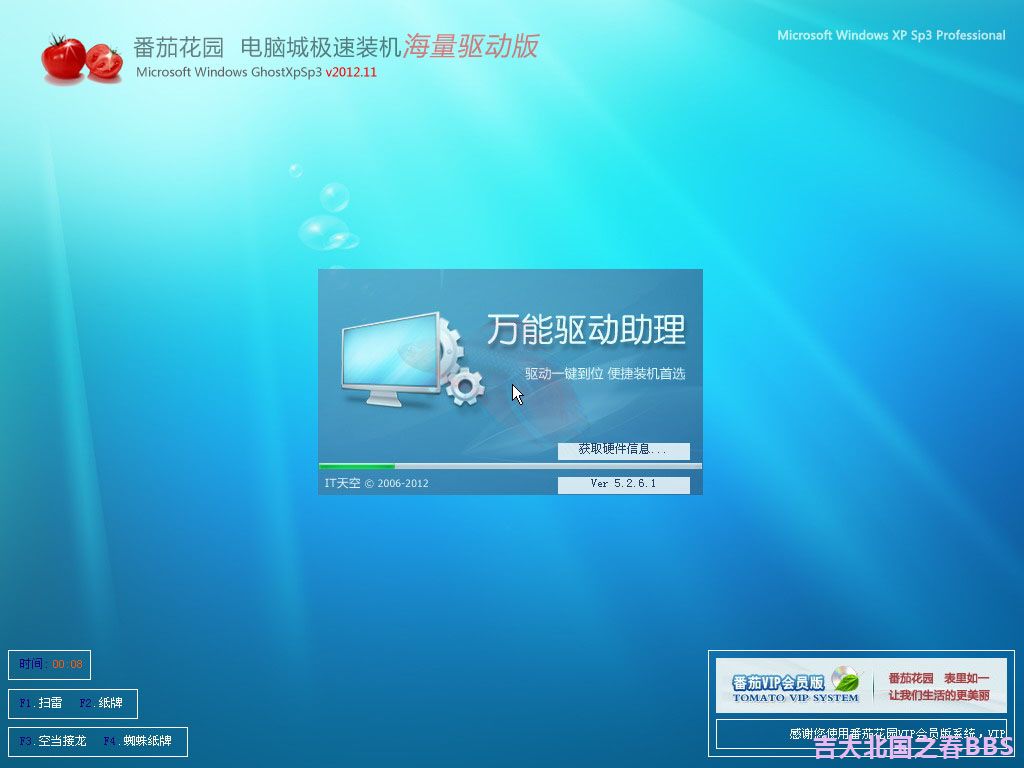Click the monitor with gears icon

(413, 360)
